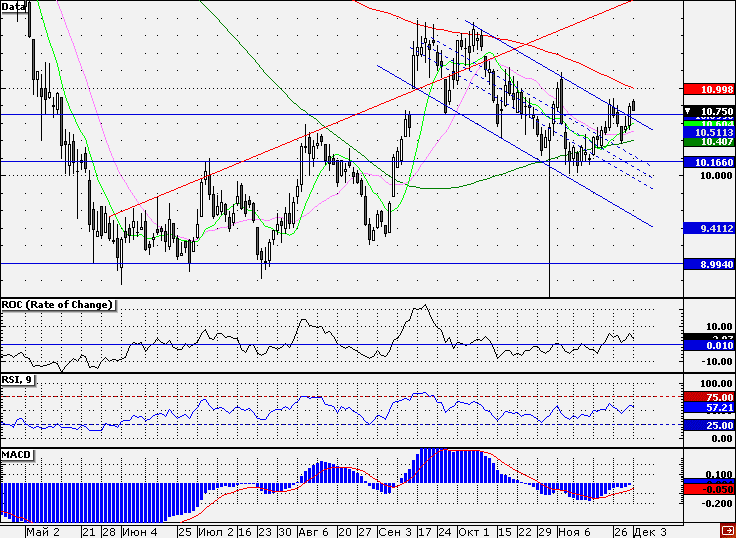
Task: Click the red 0.050 MACD value tag
Action: (707, 489)
